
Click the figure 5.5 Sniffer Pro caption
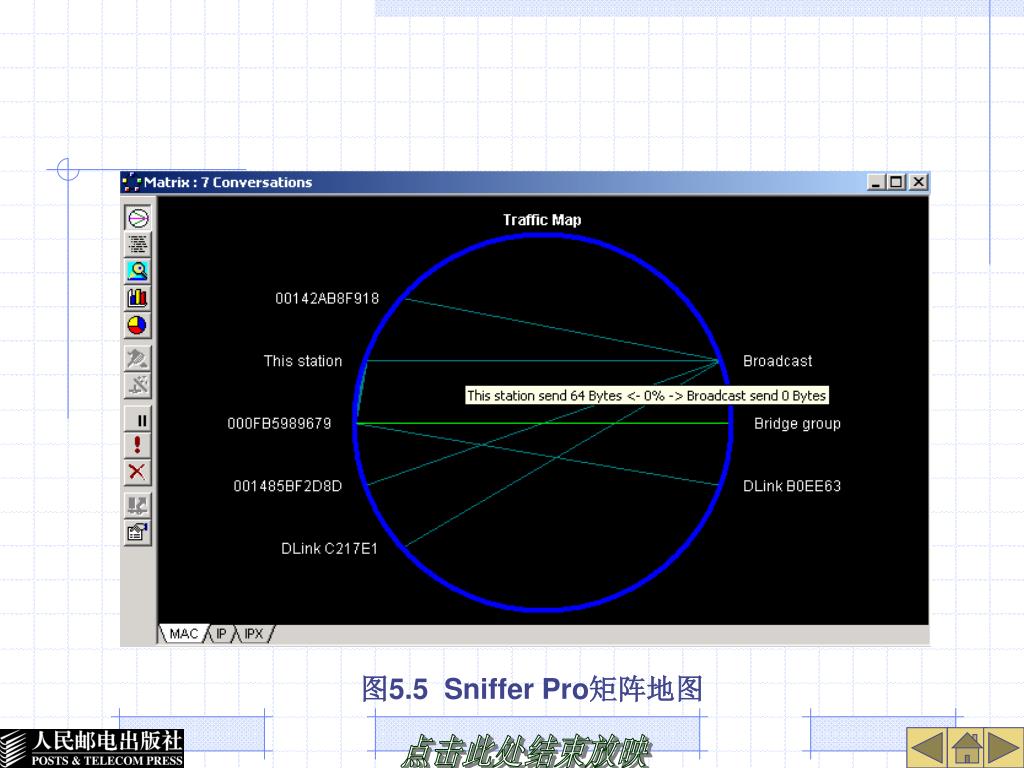[532, 689]
